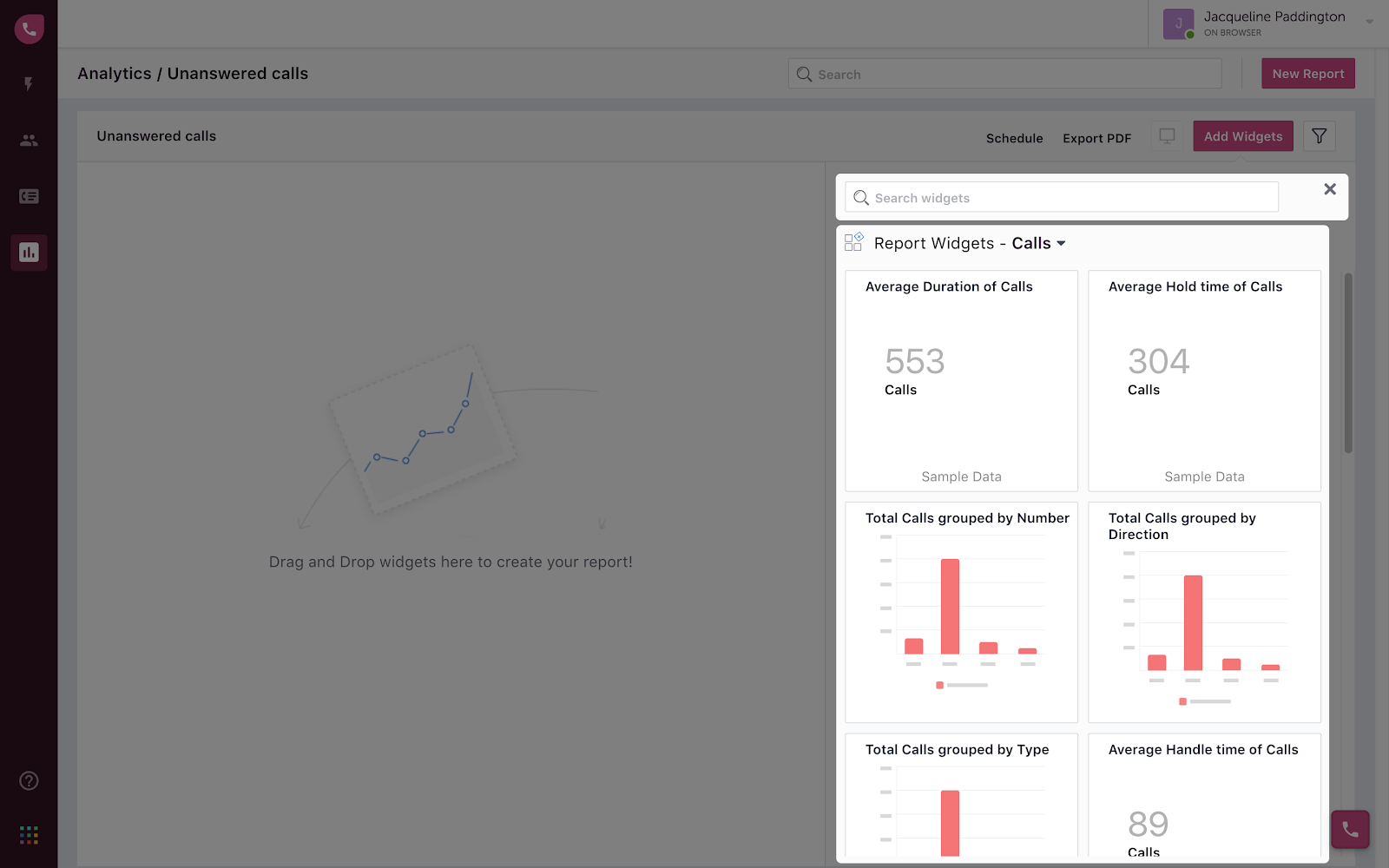This screenshot has height=868, width=1389.
Task: Click the magnifier icon in Search widgets
Action: point(861,198)
